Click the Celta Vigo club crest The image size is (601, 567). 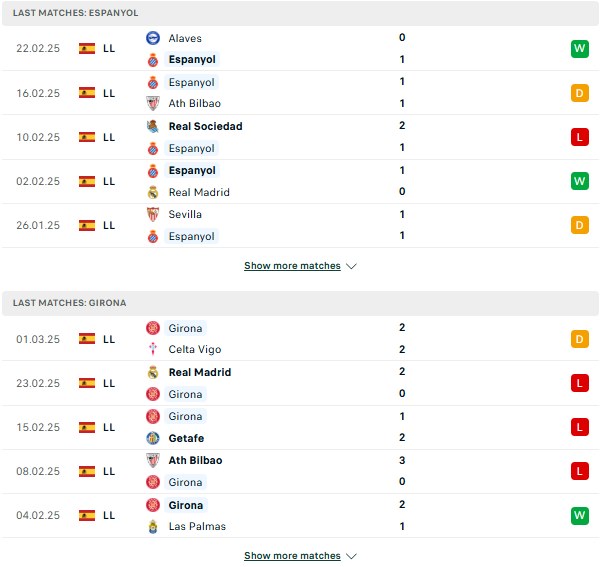click(153, 349)
